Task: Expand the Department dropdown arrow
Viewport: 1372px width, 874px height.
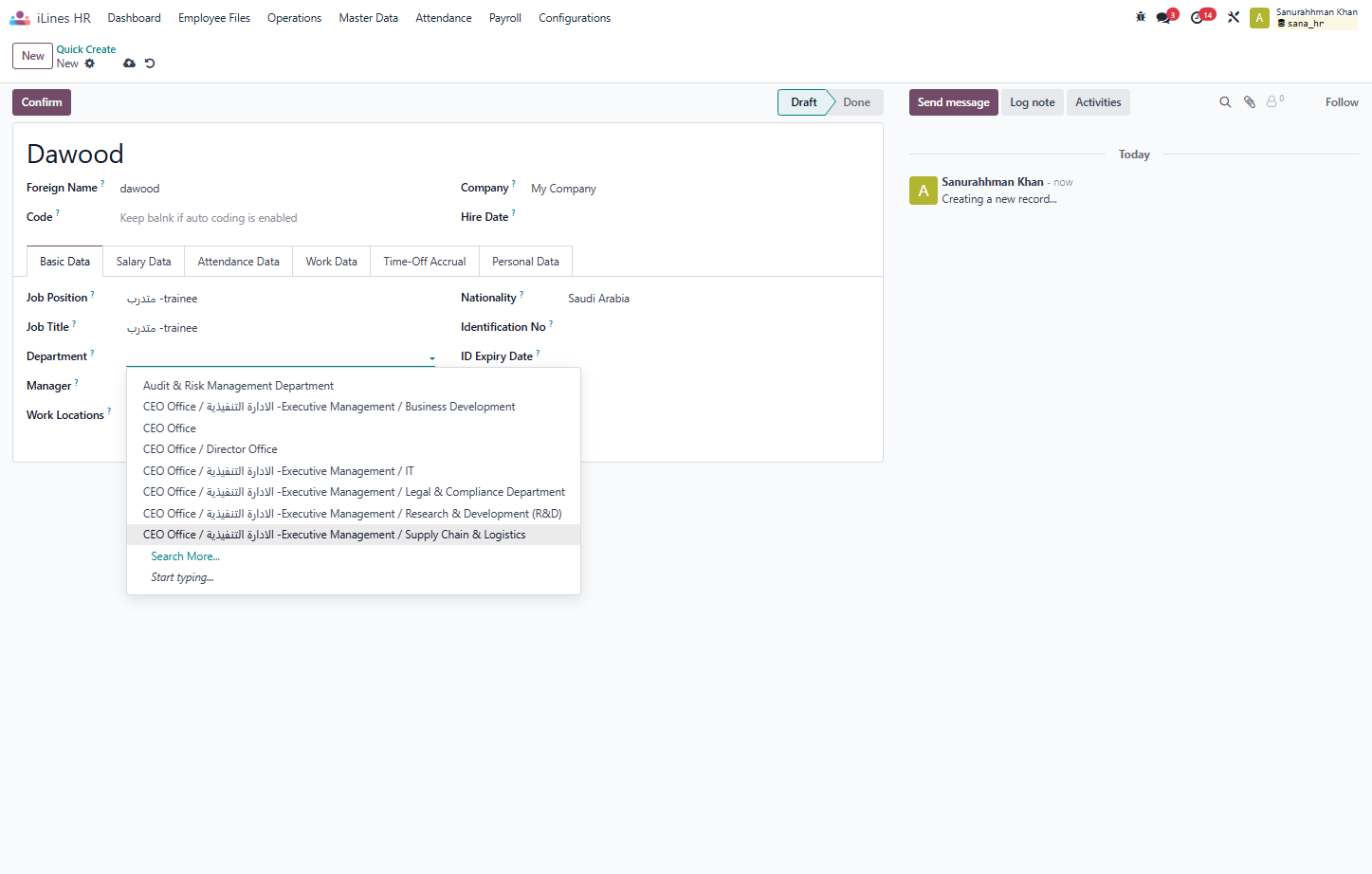Action: click(431, 359)
